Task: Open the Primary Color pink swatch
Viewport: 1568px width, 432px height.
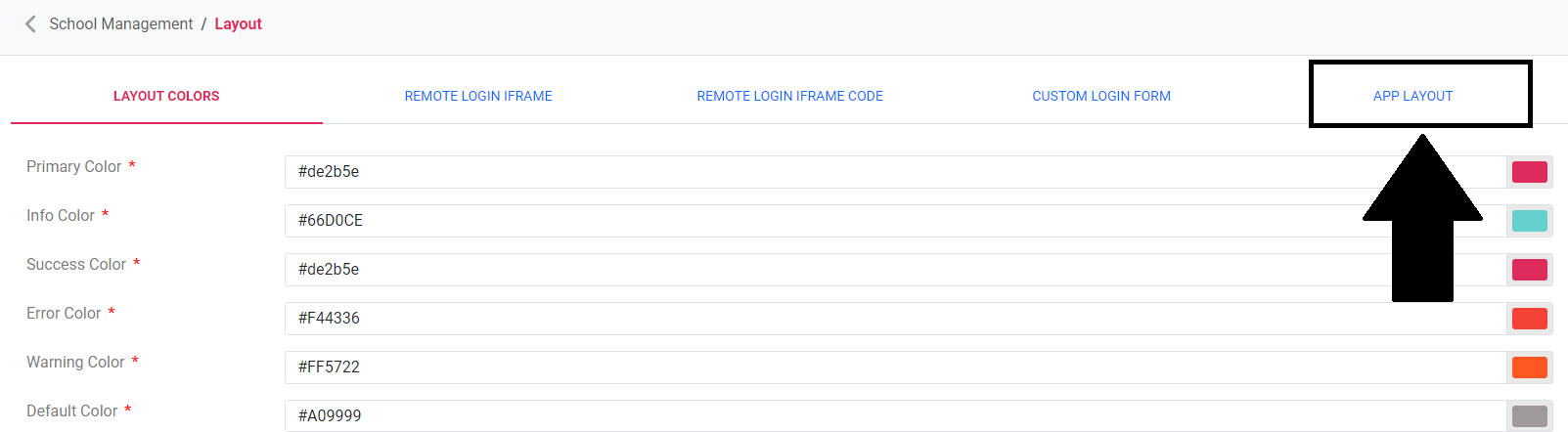Action: [x=1529, y=172]
